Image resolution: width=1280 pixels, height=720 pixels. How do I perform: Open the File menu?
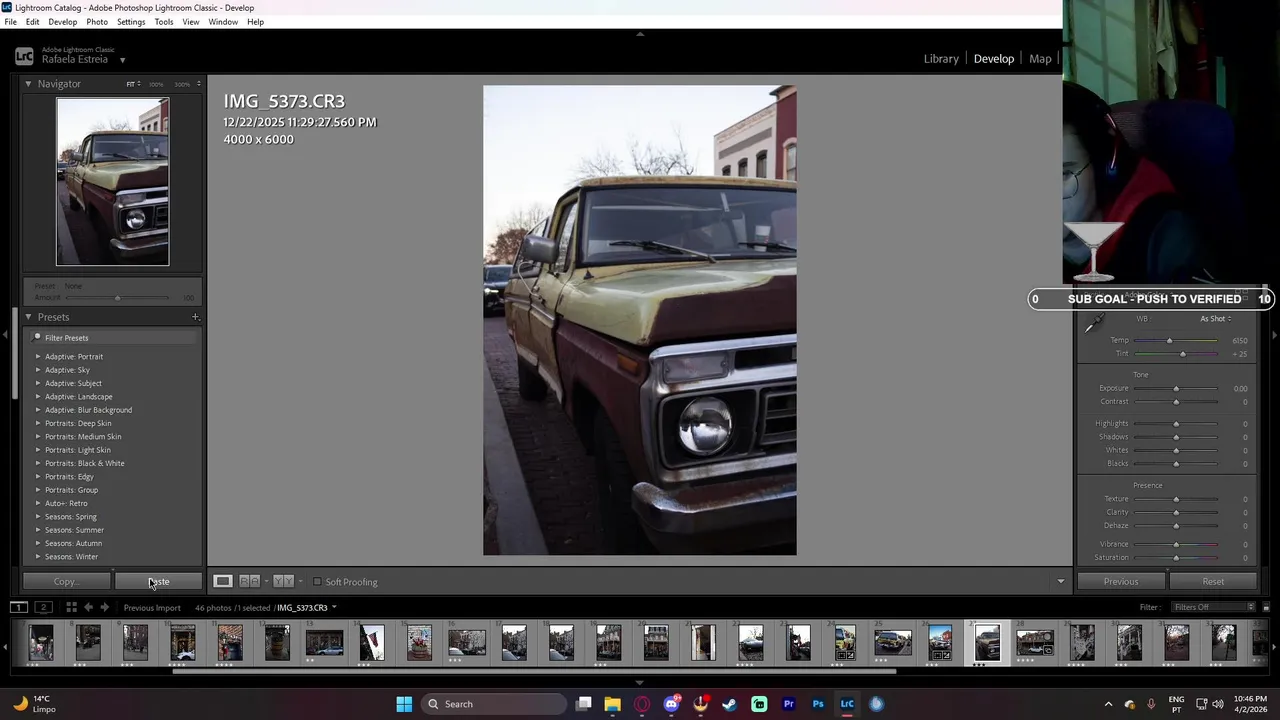pos(11,22)
